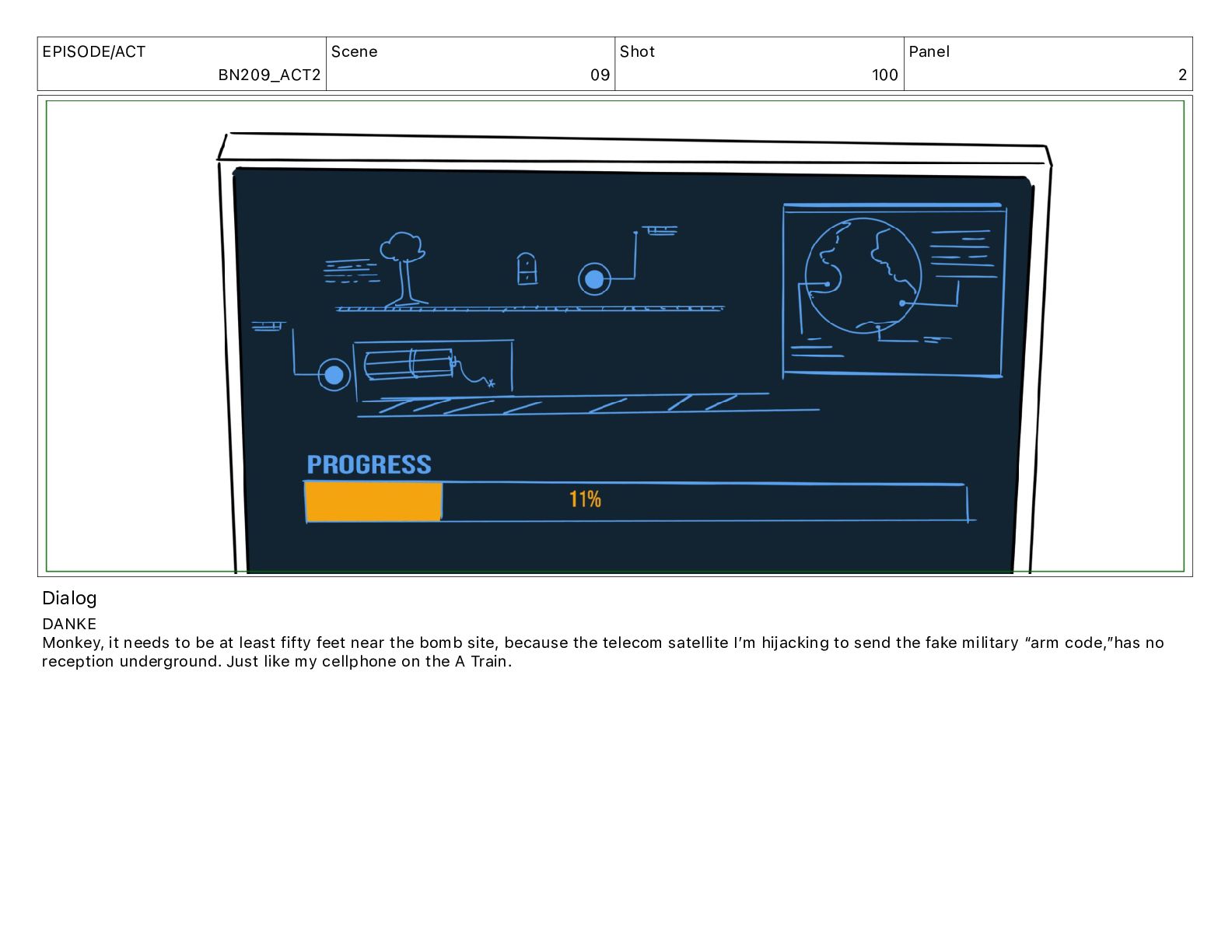
Task: Click the lower blue target marker
Action: coord(334,376)
